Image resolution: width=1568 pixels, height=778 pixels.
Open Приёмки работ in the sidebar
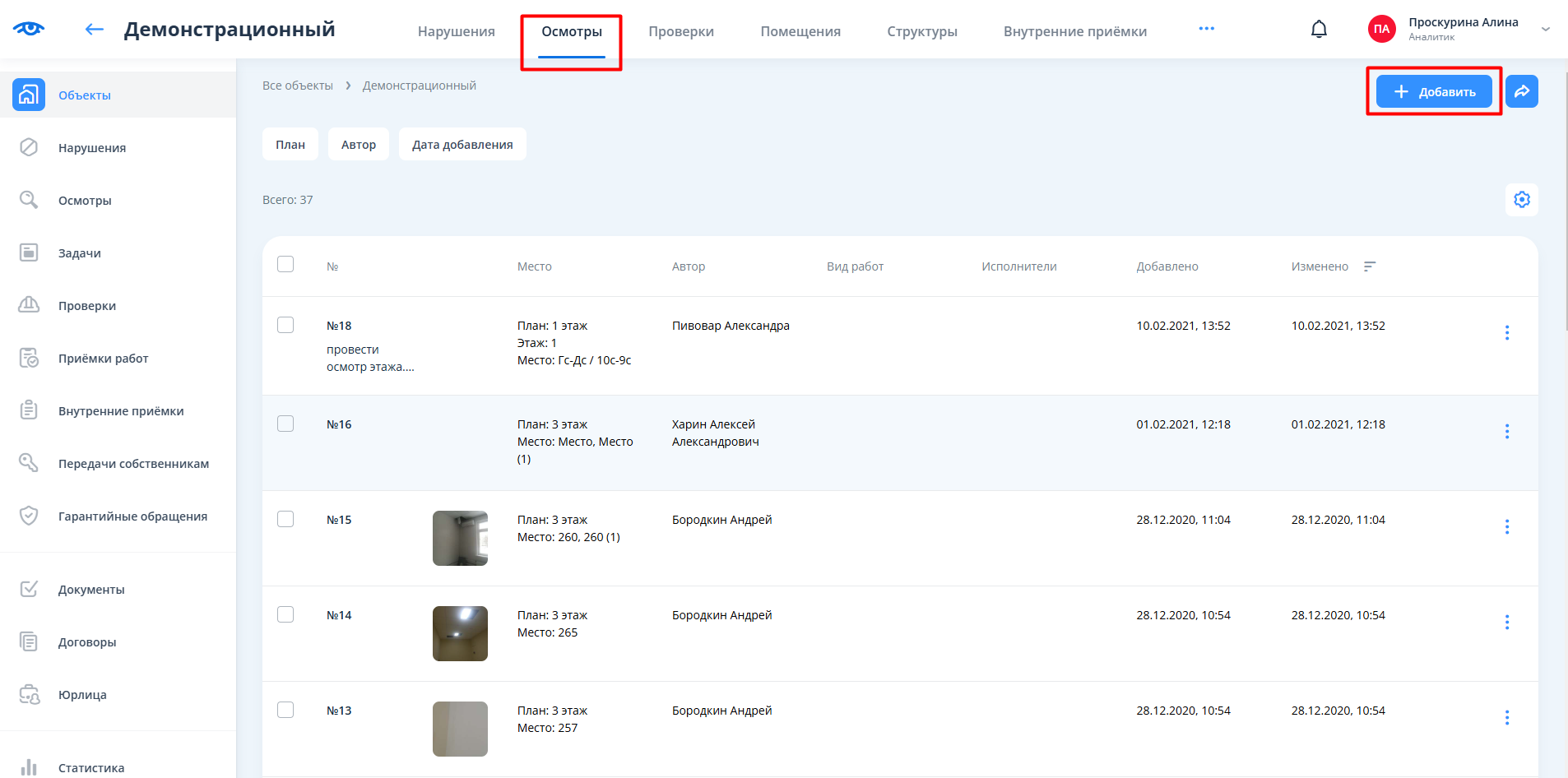tap(103, 359)
